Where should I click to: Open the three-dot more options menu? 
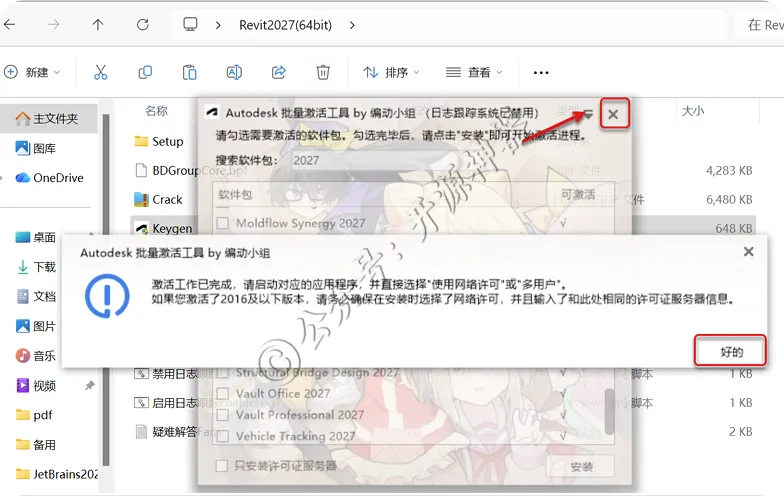tap(541, 73)
